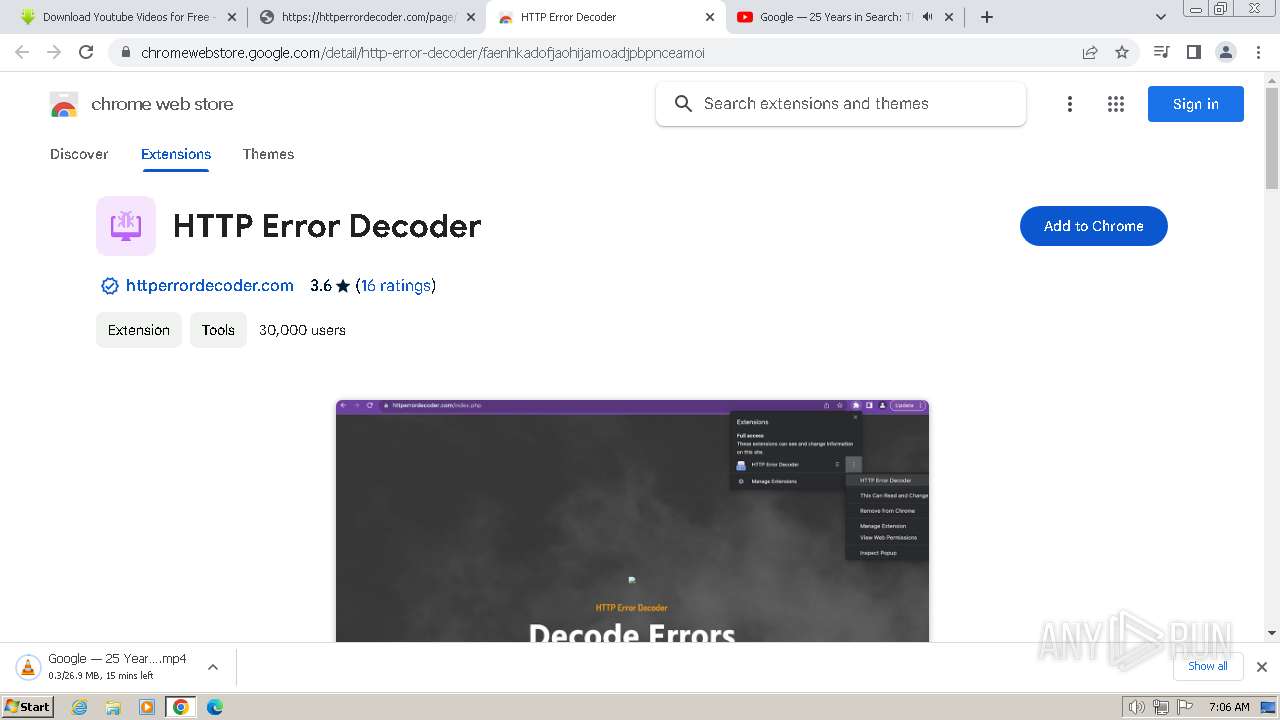Bookmark this page with the star

[x=1122, y=53]
